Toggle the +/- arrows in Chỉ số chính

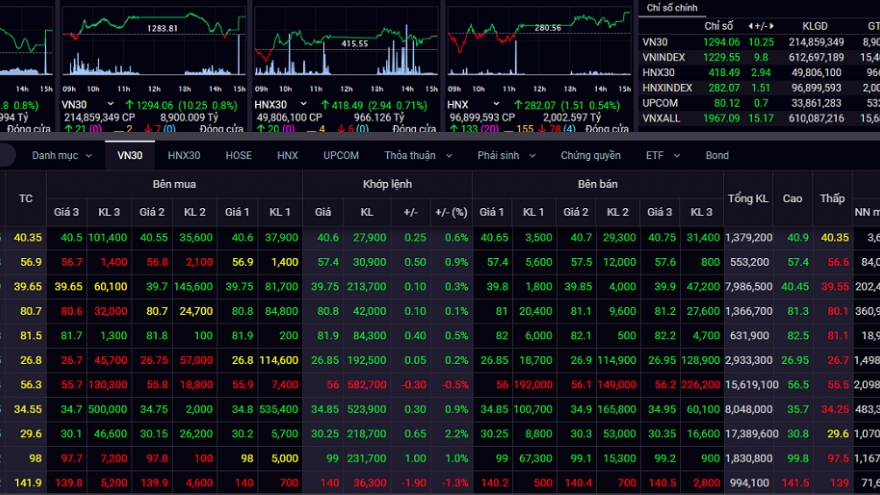[x=761, y=26]
